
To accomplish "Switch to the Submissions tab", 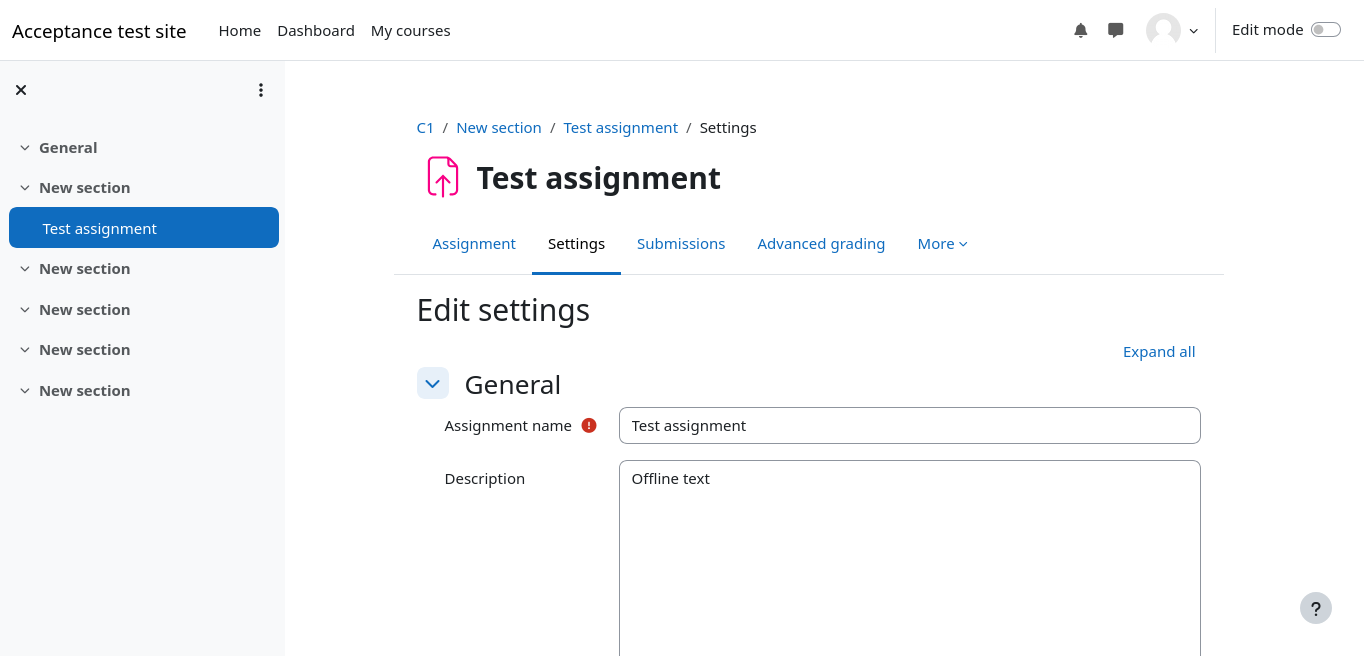I will (680, 244).
